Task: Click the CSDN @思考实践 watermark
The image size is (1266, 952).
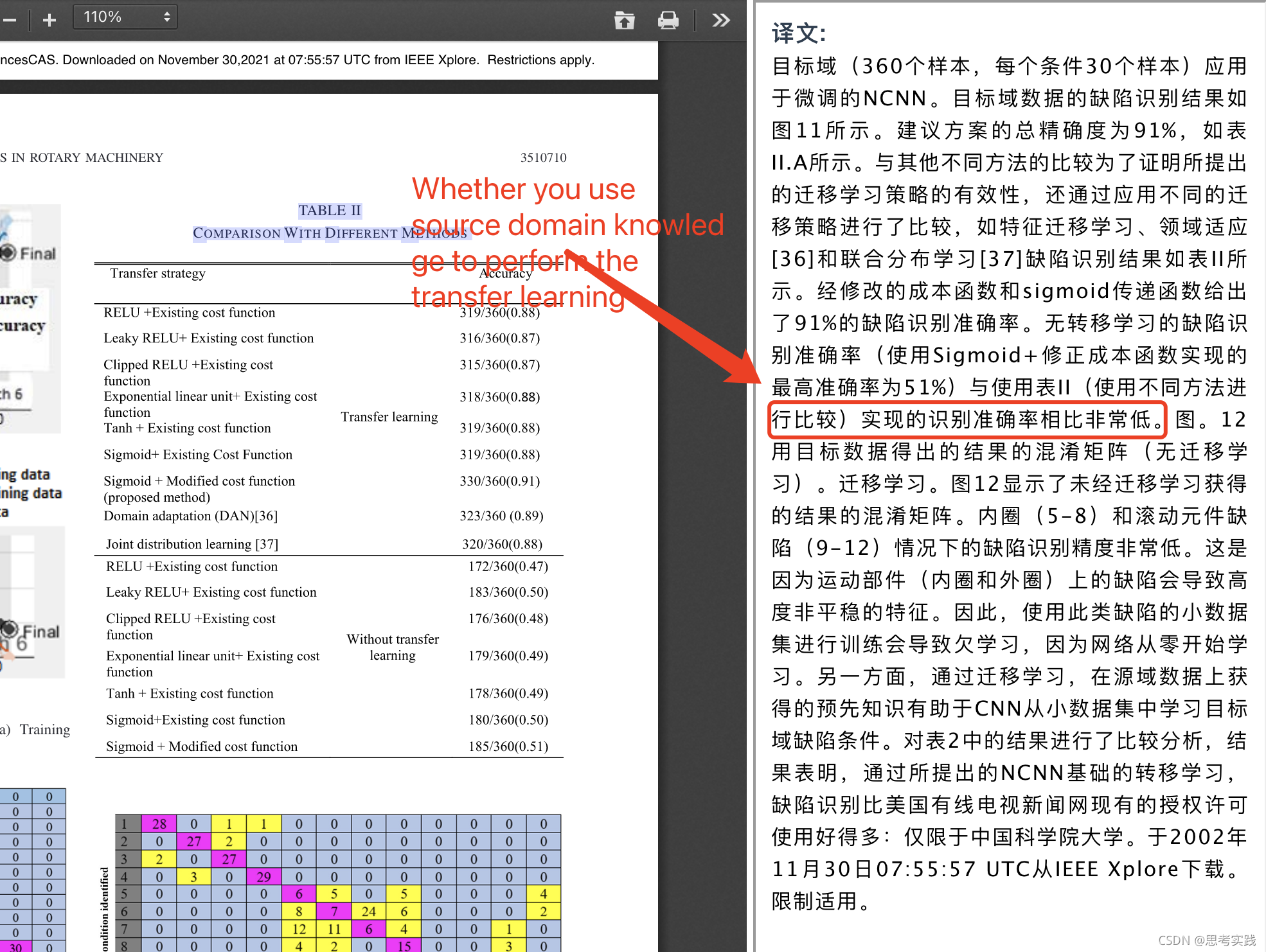Action: 1206,940
